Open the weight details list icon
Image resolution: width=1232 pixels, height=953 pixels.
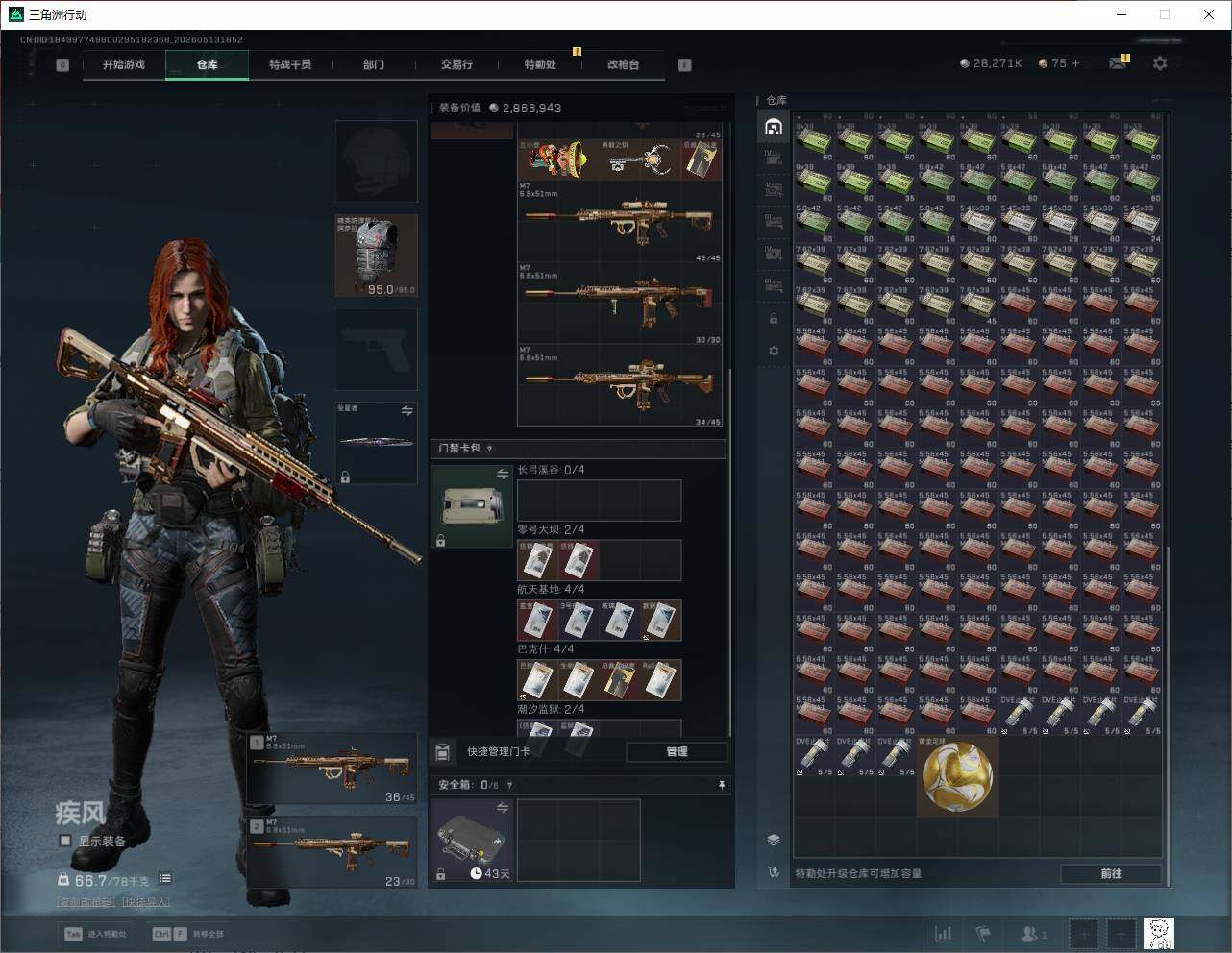click(165, 878)
